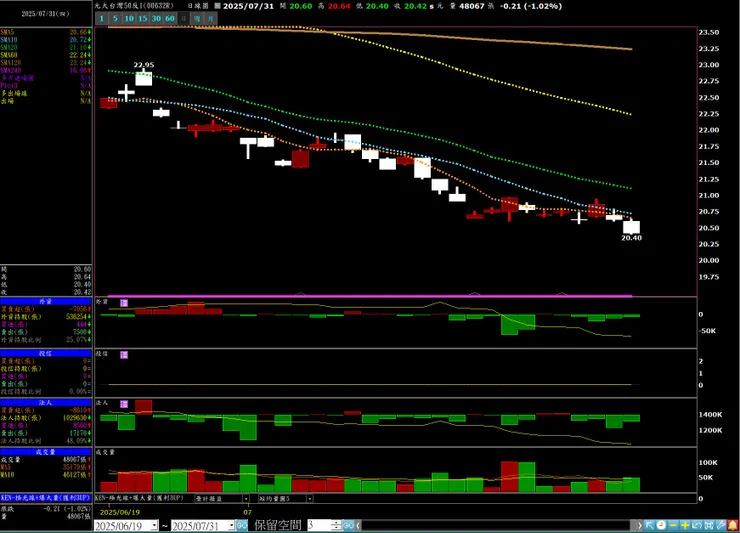Select the 30-minute timeframe button
Screen dimensions: 740x533
pyautogui.click(x=156, y=18)
